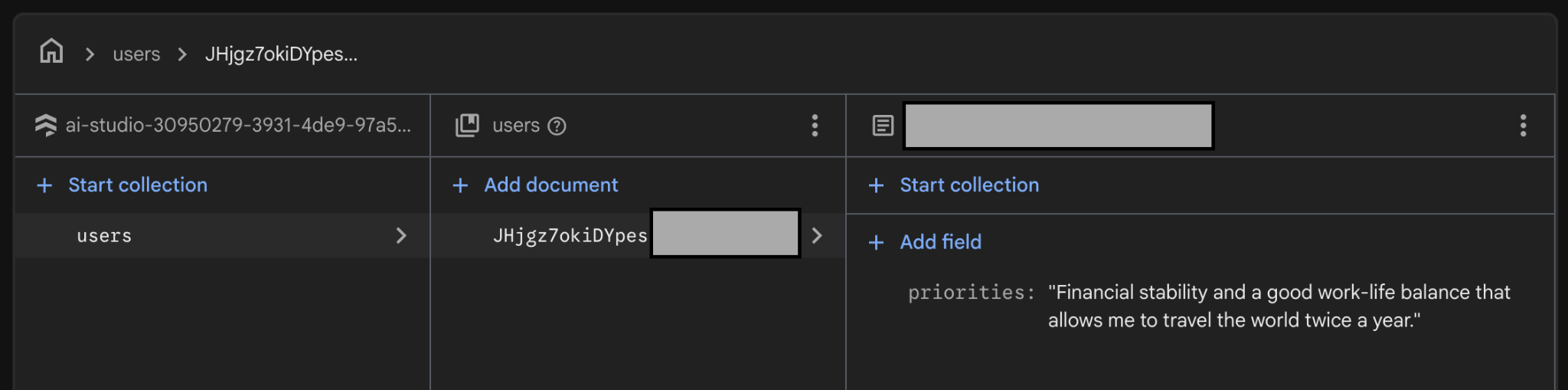Click the users collection header title

pyautogui.click(x=516, y=125)
